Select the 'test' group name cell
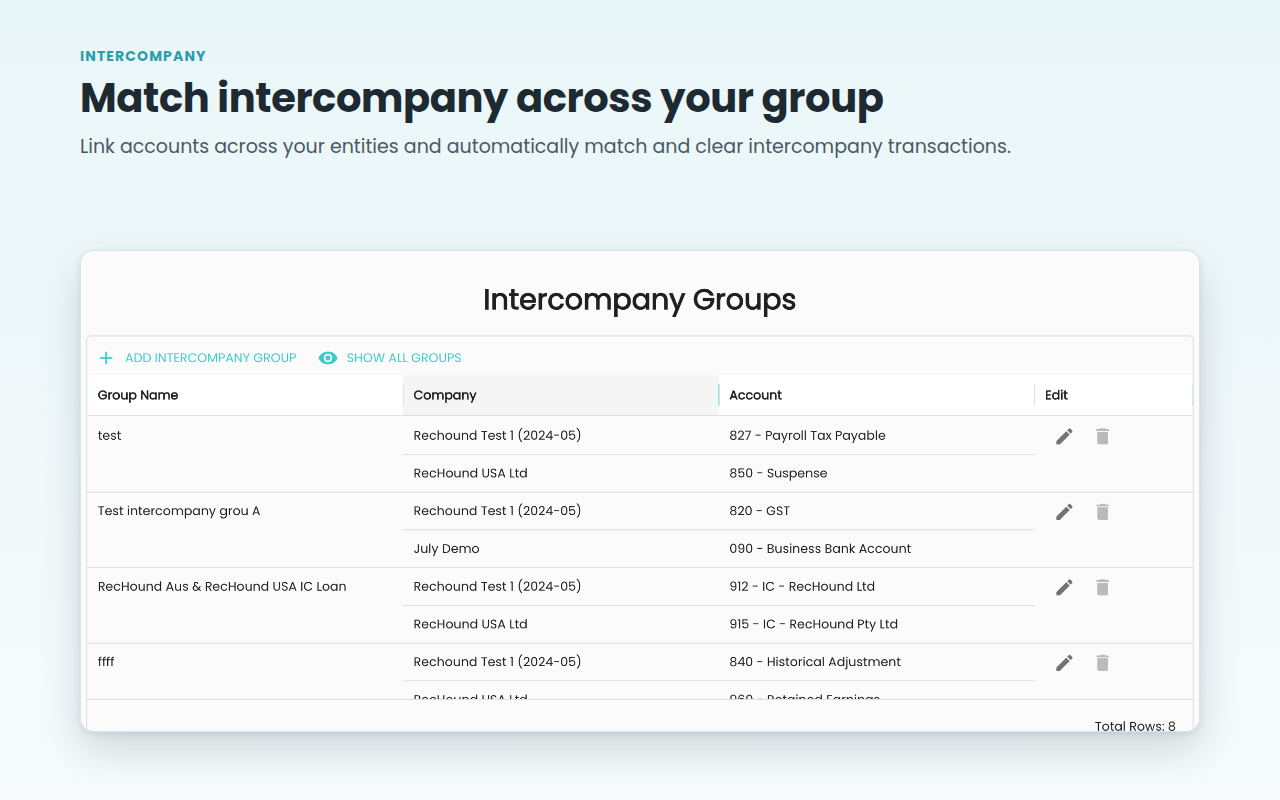Image resolution: width=1280 pixels, height=800 pixels. [245, 454]
